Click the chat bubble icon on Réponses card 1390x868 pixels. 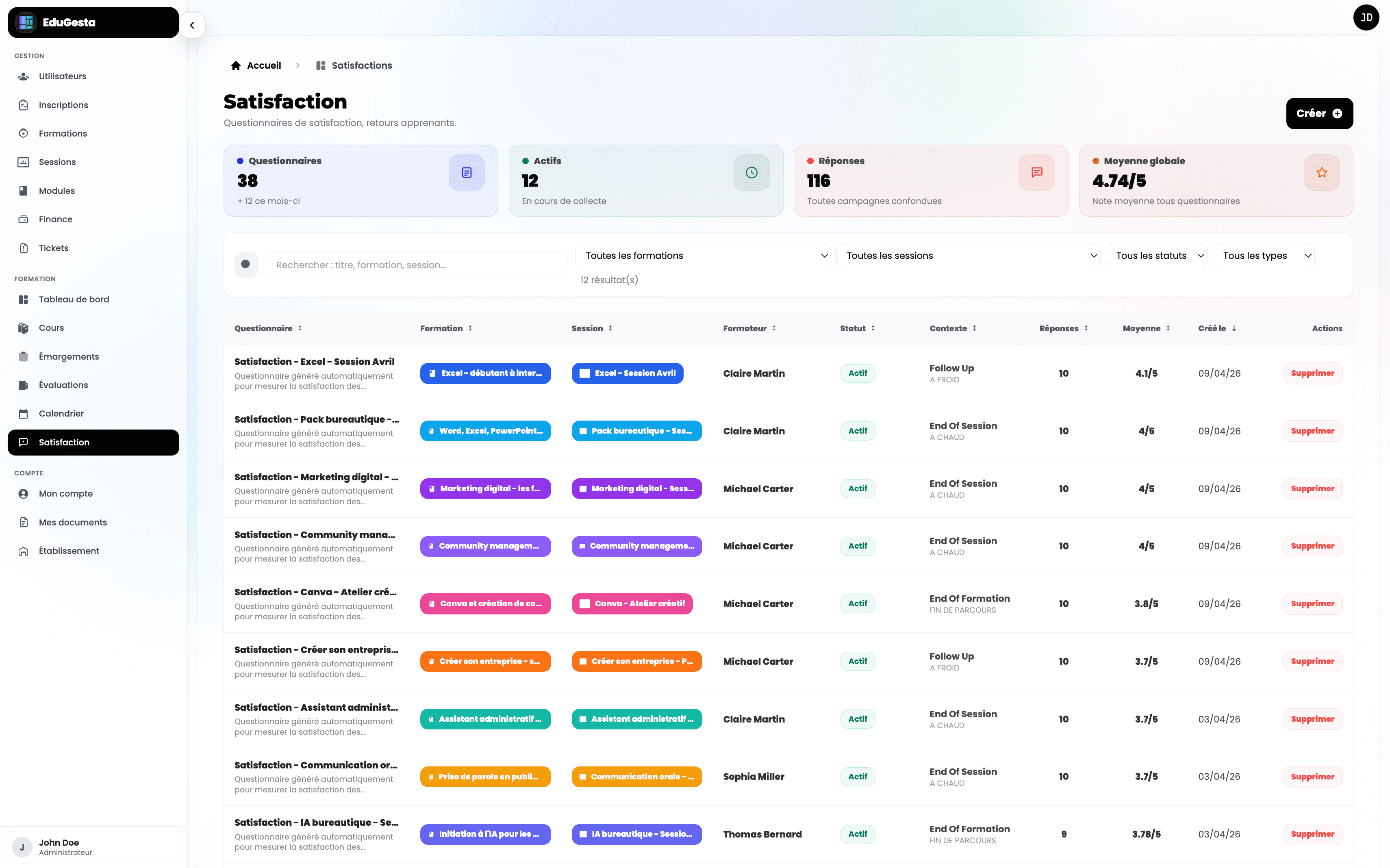[x=1036, y=172]
